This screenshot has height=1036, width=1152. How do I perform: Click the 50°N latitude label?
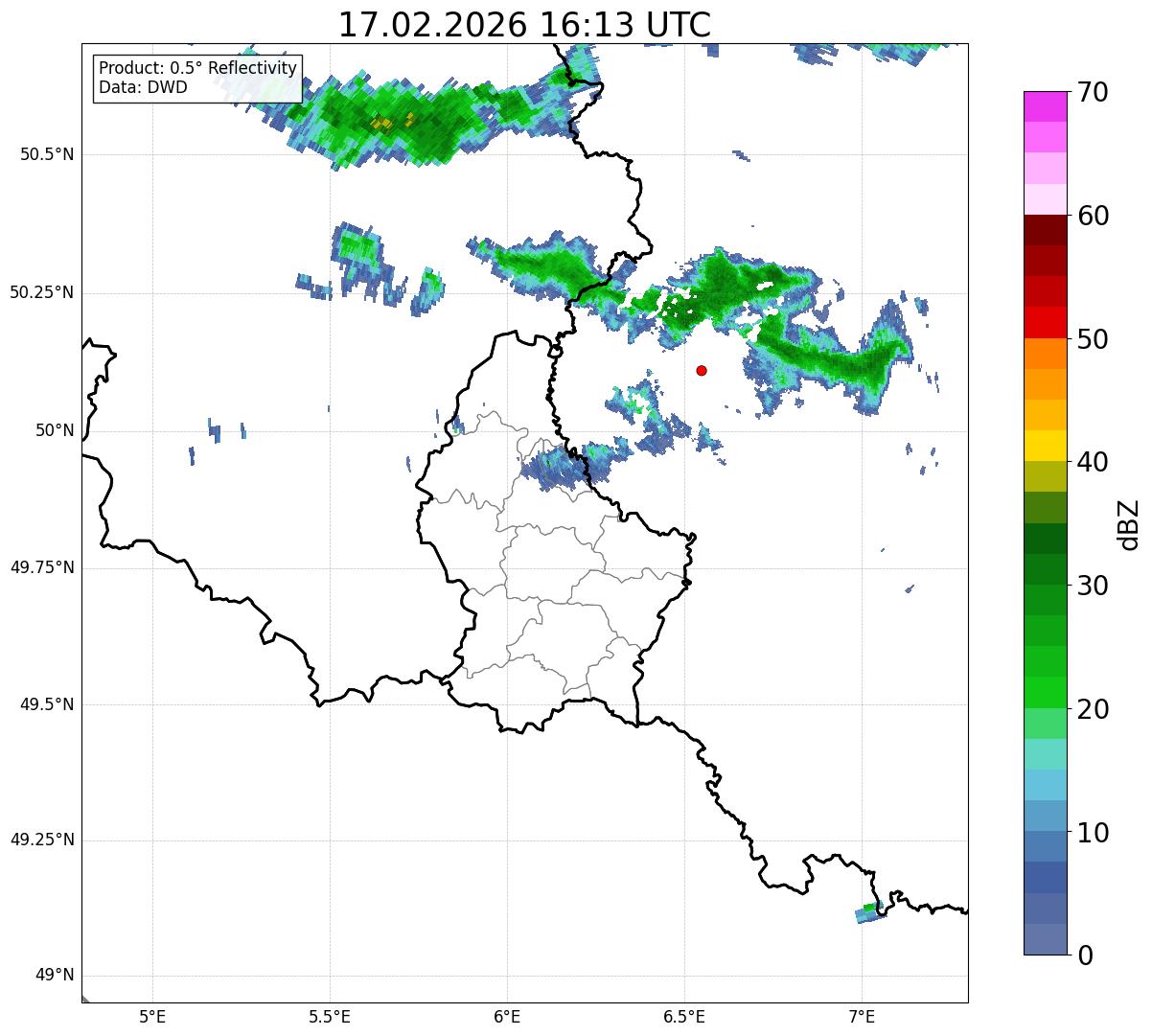point(55,430)
